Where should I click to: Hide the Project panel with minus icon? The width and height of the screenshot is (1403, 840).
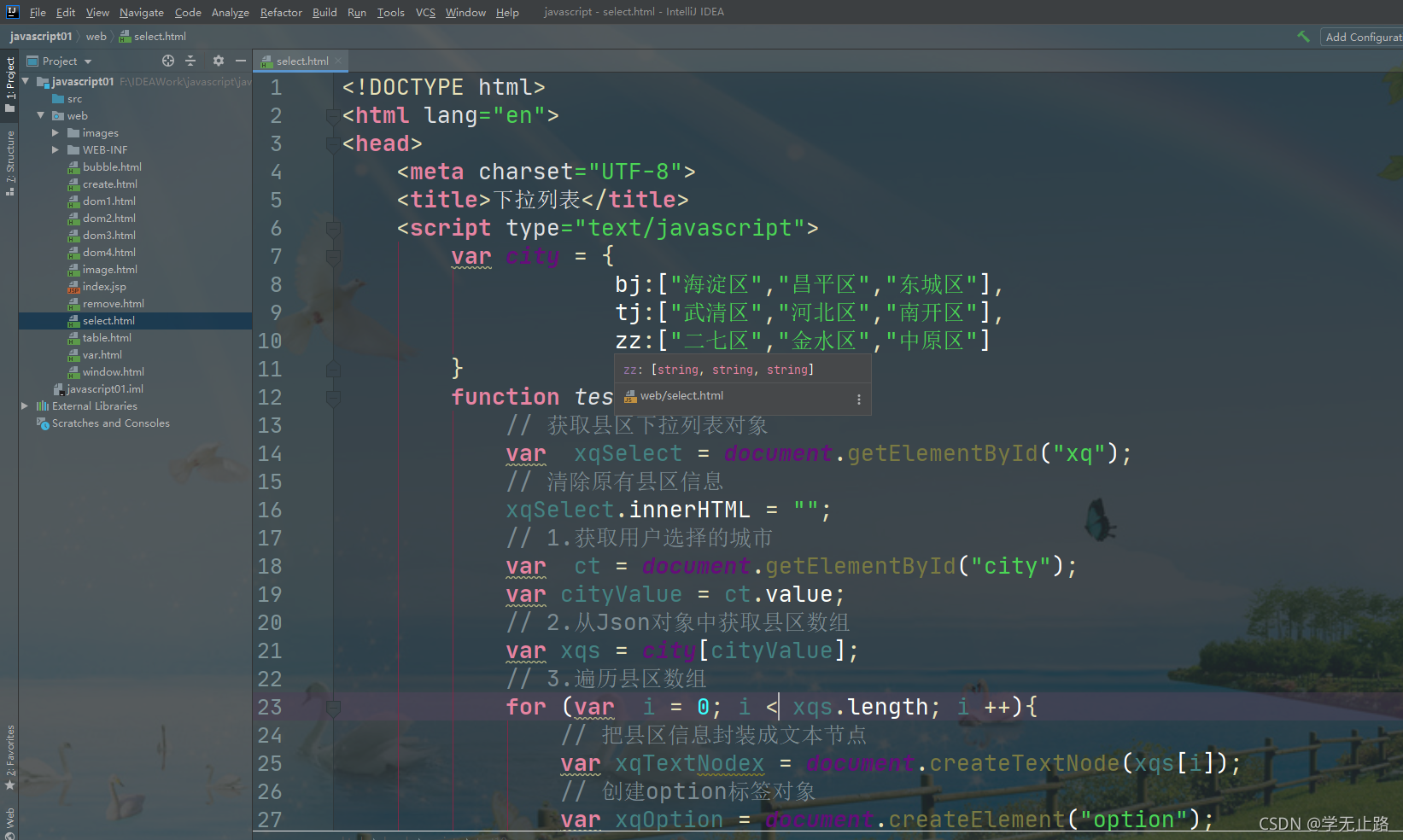click(x=241, y=61)
